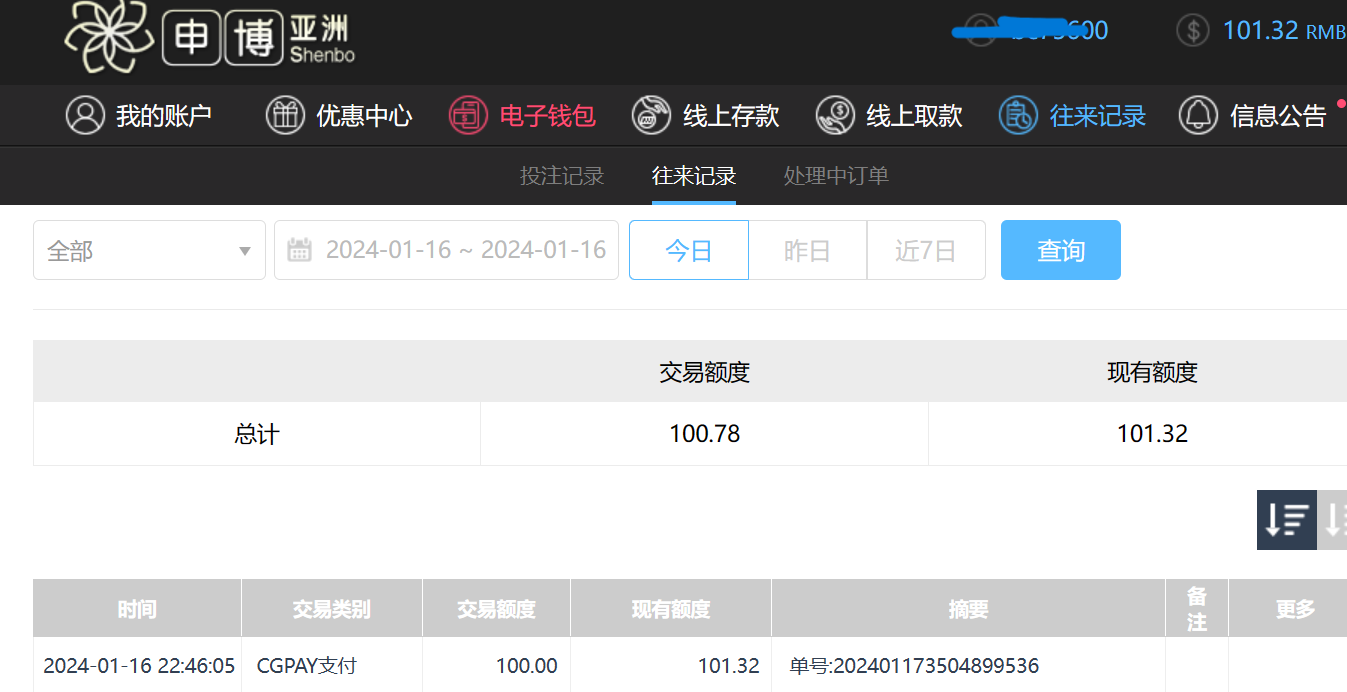Click the descending sort icon
The image size is (1347, 692).
pos(1287,520)
